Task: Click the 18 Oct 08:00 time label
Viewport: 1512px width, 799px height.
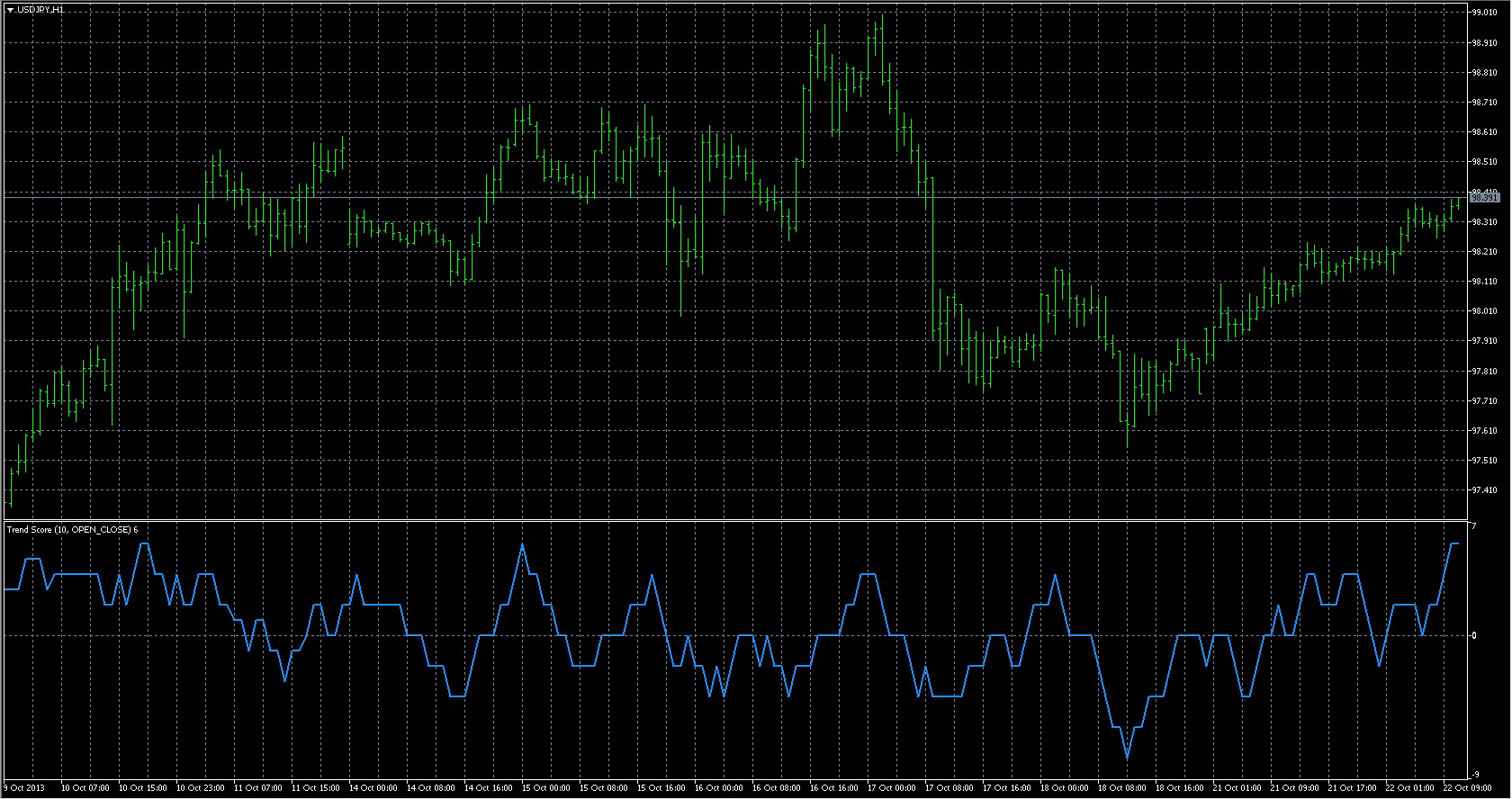Action: (1121, 788)
